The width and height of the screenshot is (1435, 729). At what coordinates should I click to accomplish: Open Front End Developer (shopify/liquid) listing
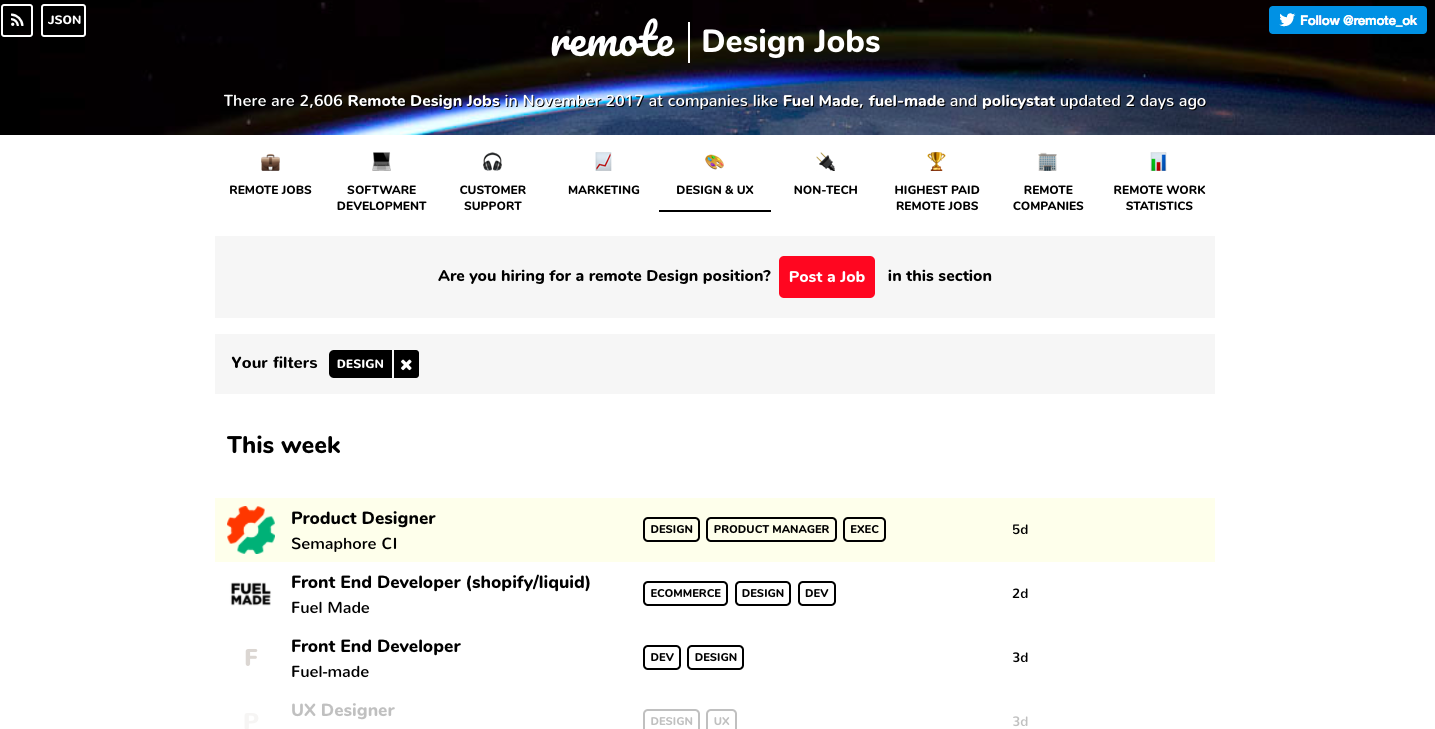[441, 582]
